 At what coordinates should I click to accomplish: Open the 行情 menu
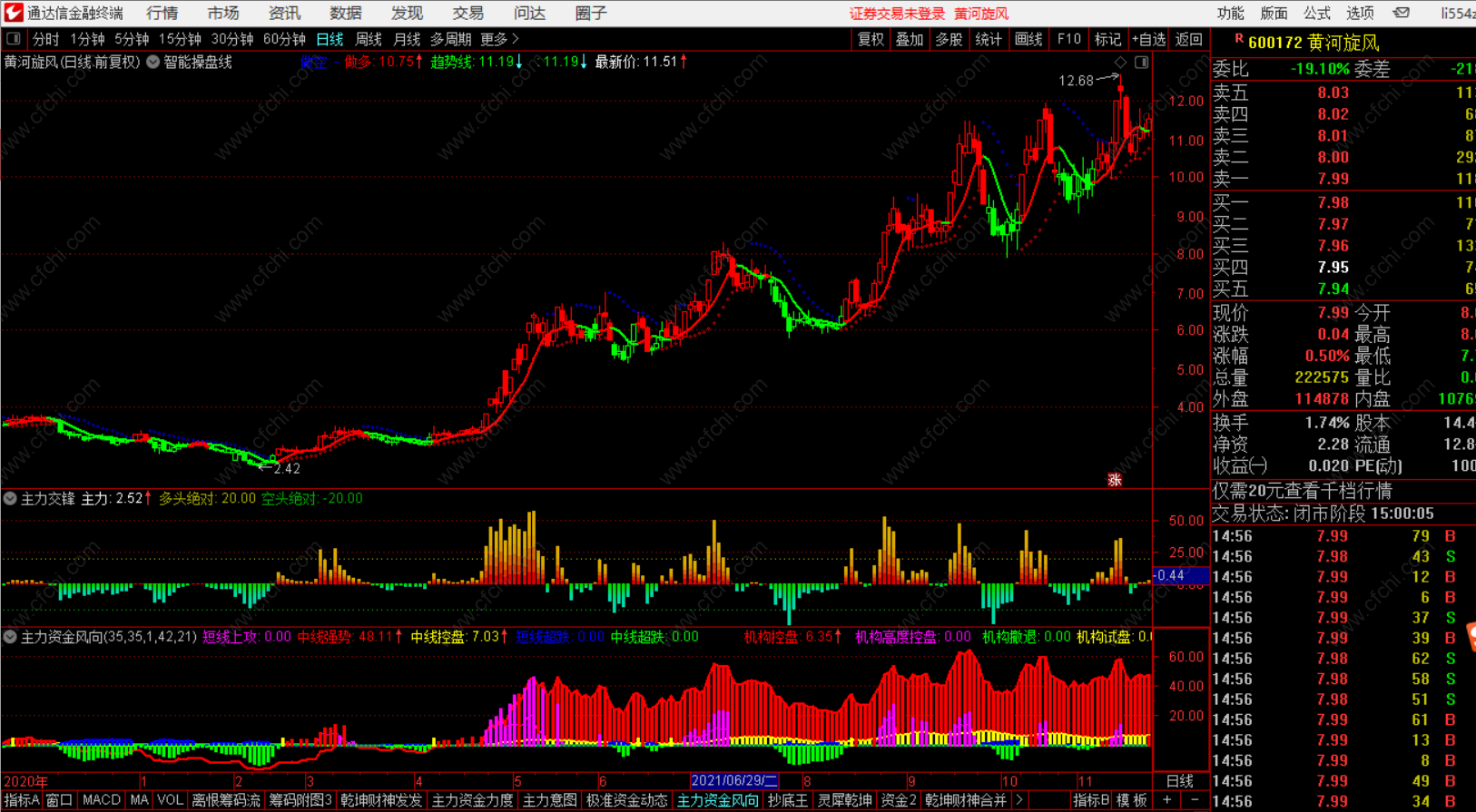tap(162, 13)
